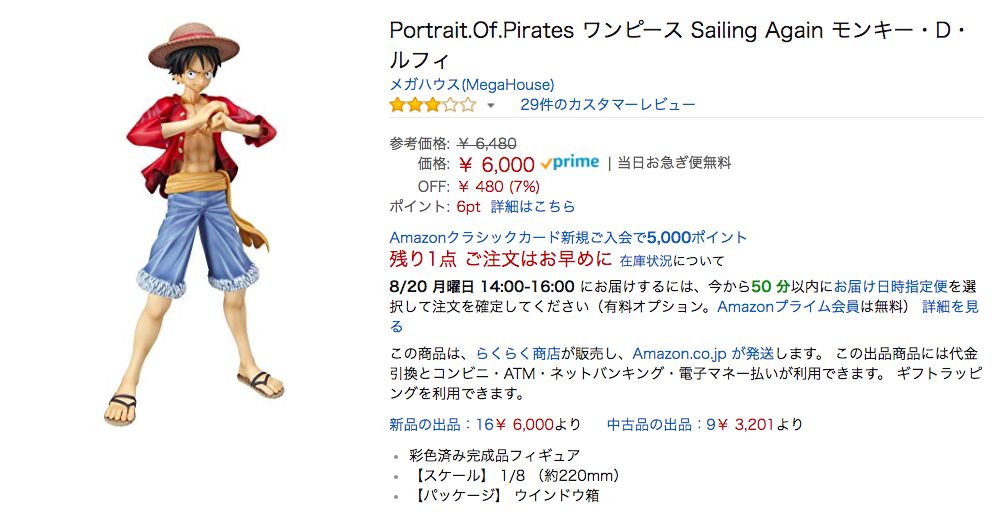The height and width of the screenshot is (513, 1003).
Task: Open the らくらく商店 seller link
Action: click(518, 353)
